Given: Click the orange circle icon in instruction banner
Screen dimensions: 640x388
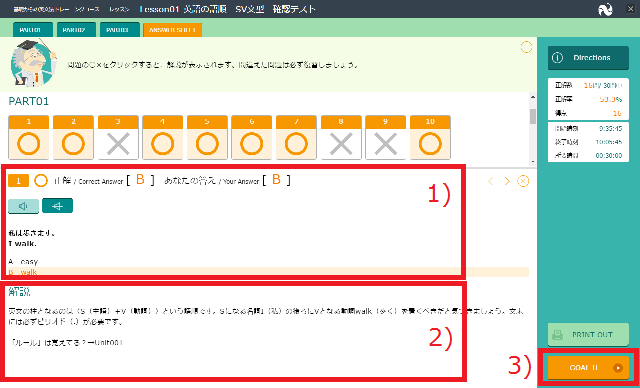Looking at the screenshot, I should point(527,47).
